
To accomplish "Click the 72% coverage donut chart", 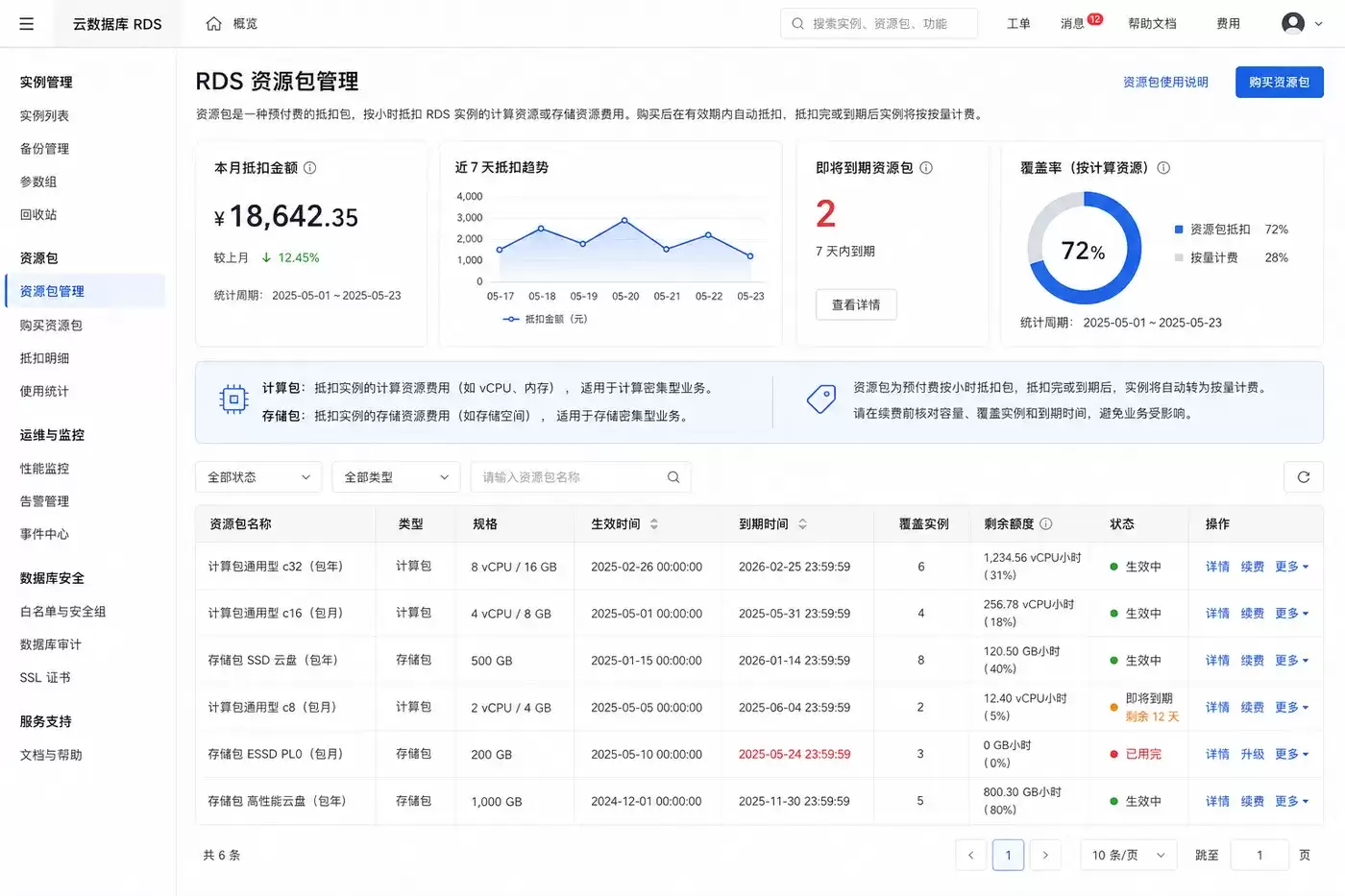I will click(x=1084, y=249).
